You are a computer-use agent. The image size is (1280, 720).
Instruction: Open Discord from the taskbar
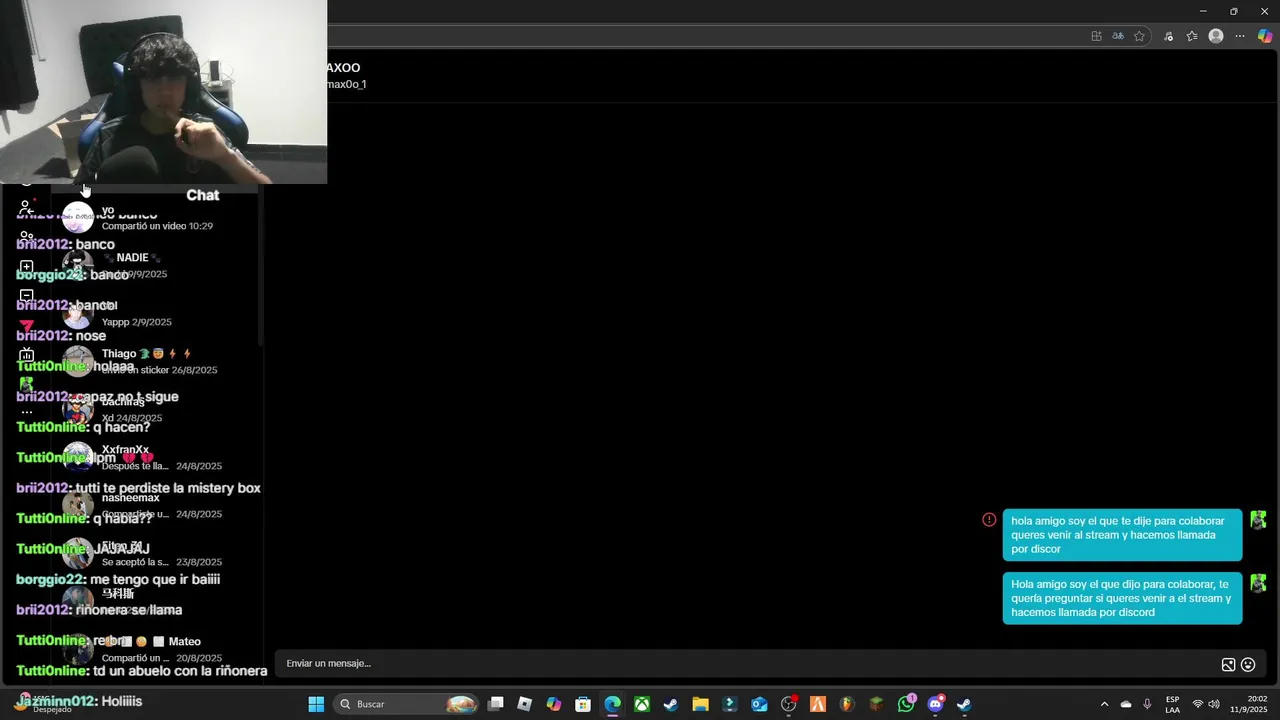coord(935,704)
